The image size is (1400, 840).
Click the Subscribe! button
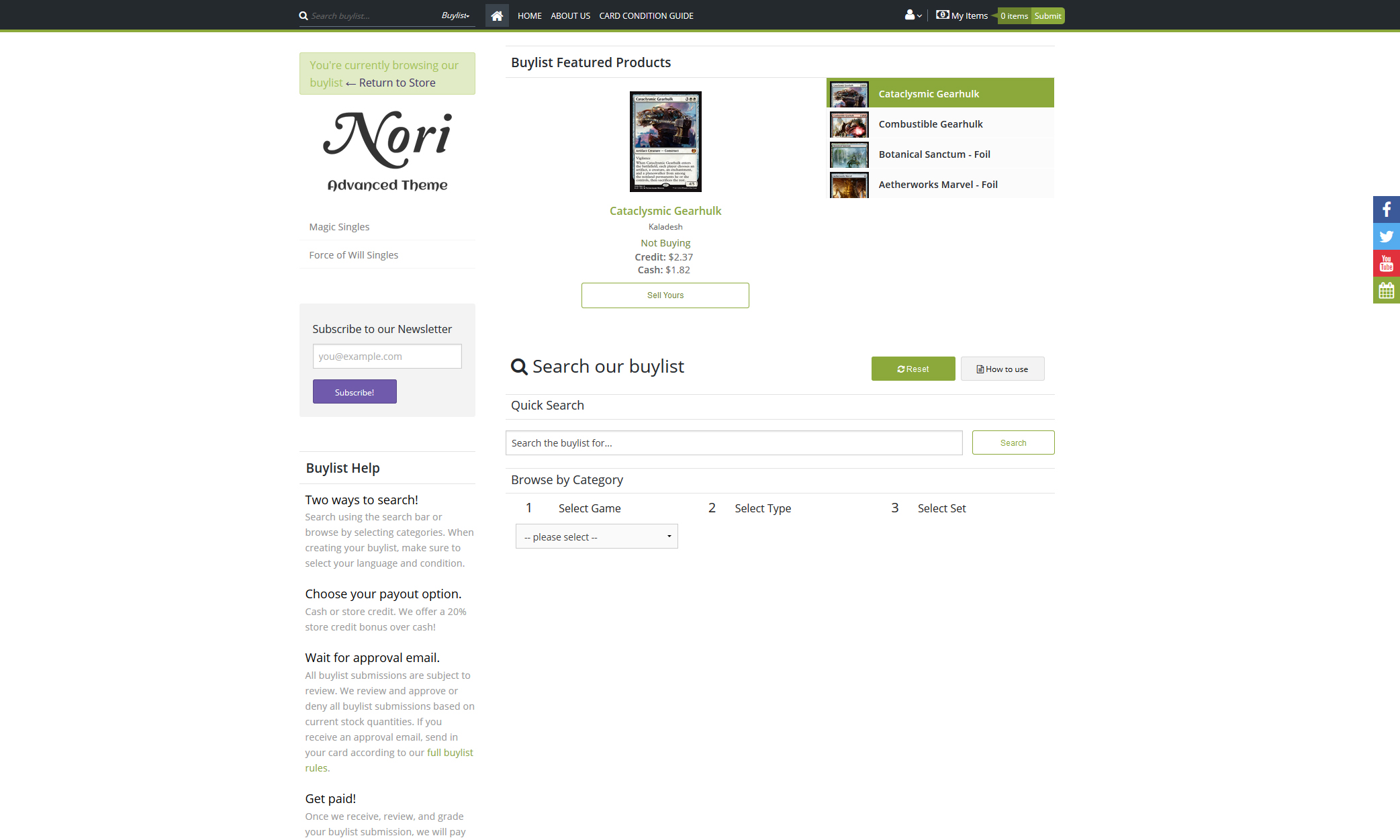355,391
